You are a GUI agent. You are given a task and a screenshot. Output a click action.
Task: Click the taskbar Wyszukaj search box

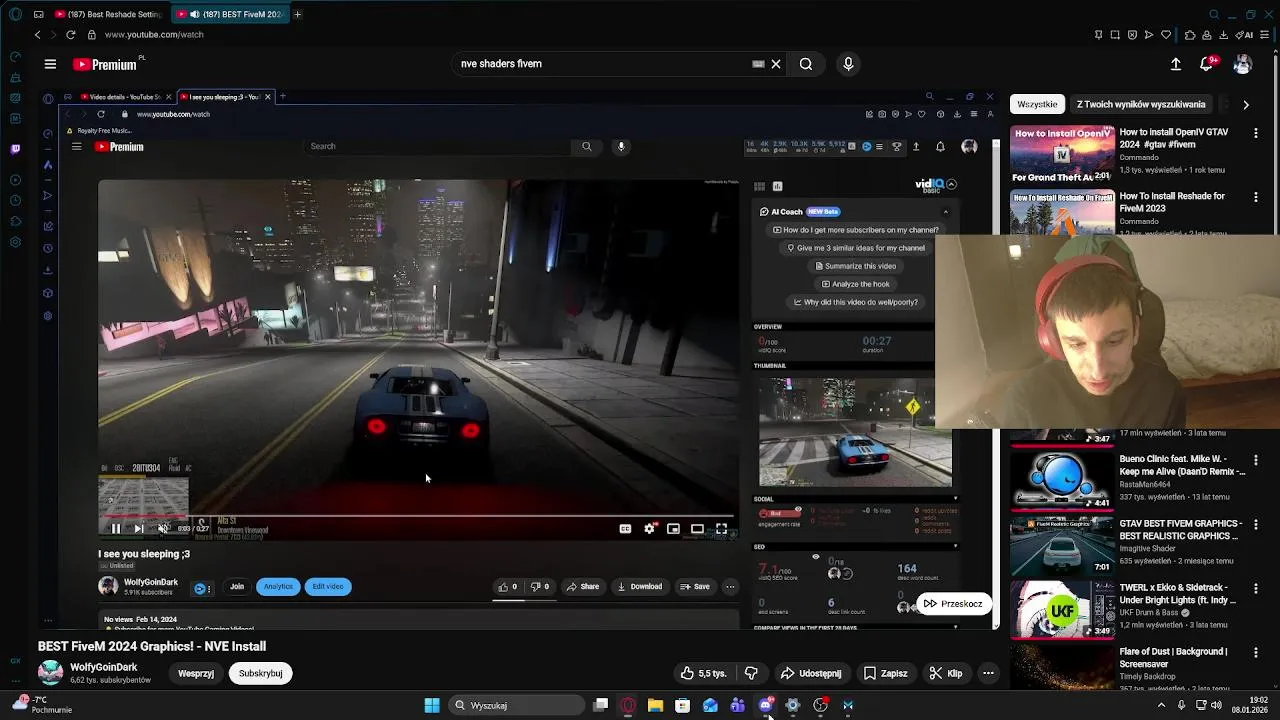coord(516,705)
